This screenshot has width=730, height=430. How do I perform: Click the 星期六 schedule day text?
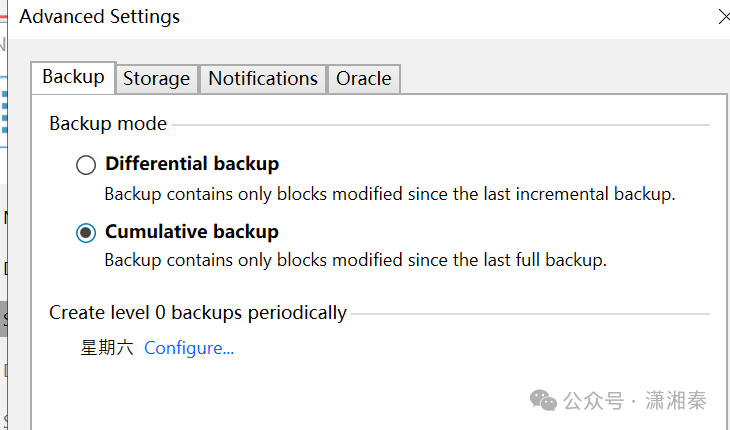tap(106, 348)
